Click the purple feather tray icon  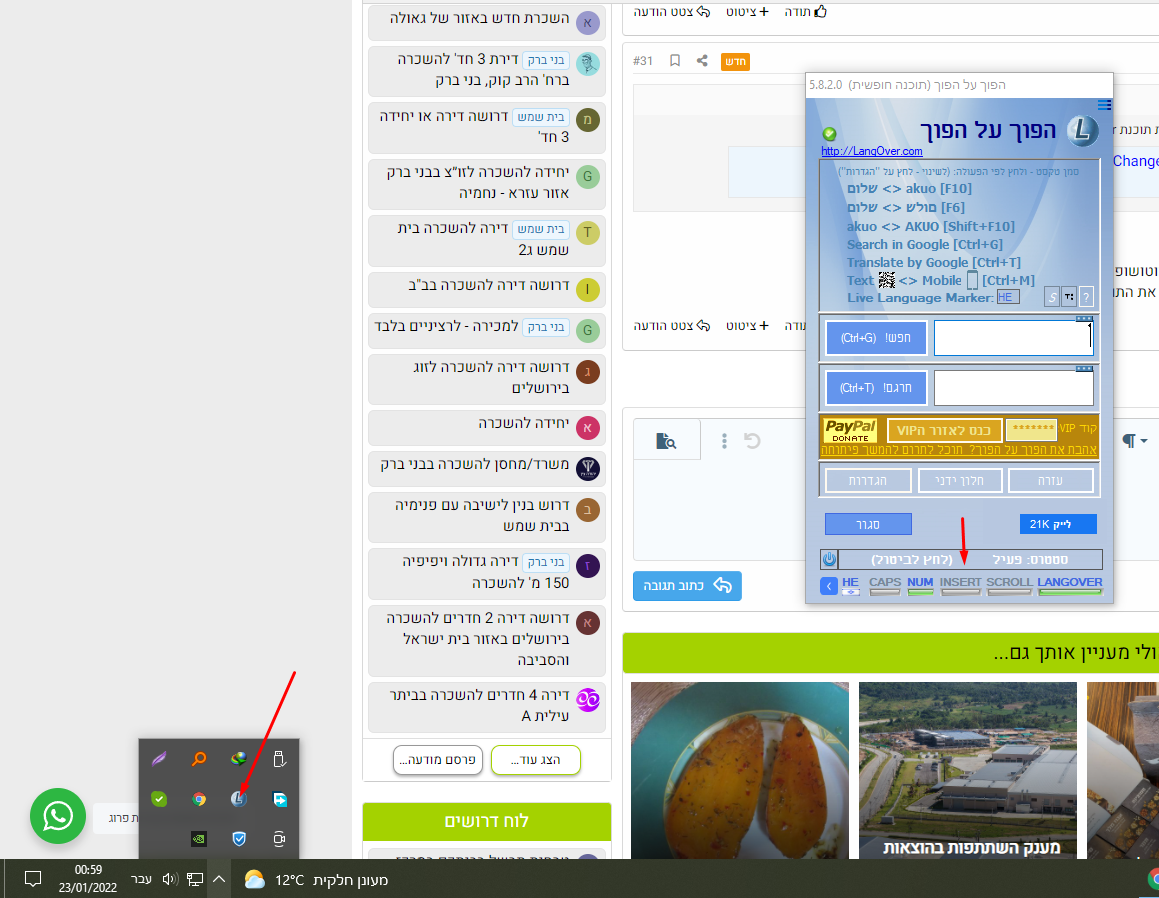point(159,759)
